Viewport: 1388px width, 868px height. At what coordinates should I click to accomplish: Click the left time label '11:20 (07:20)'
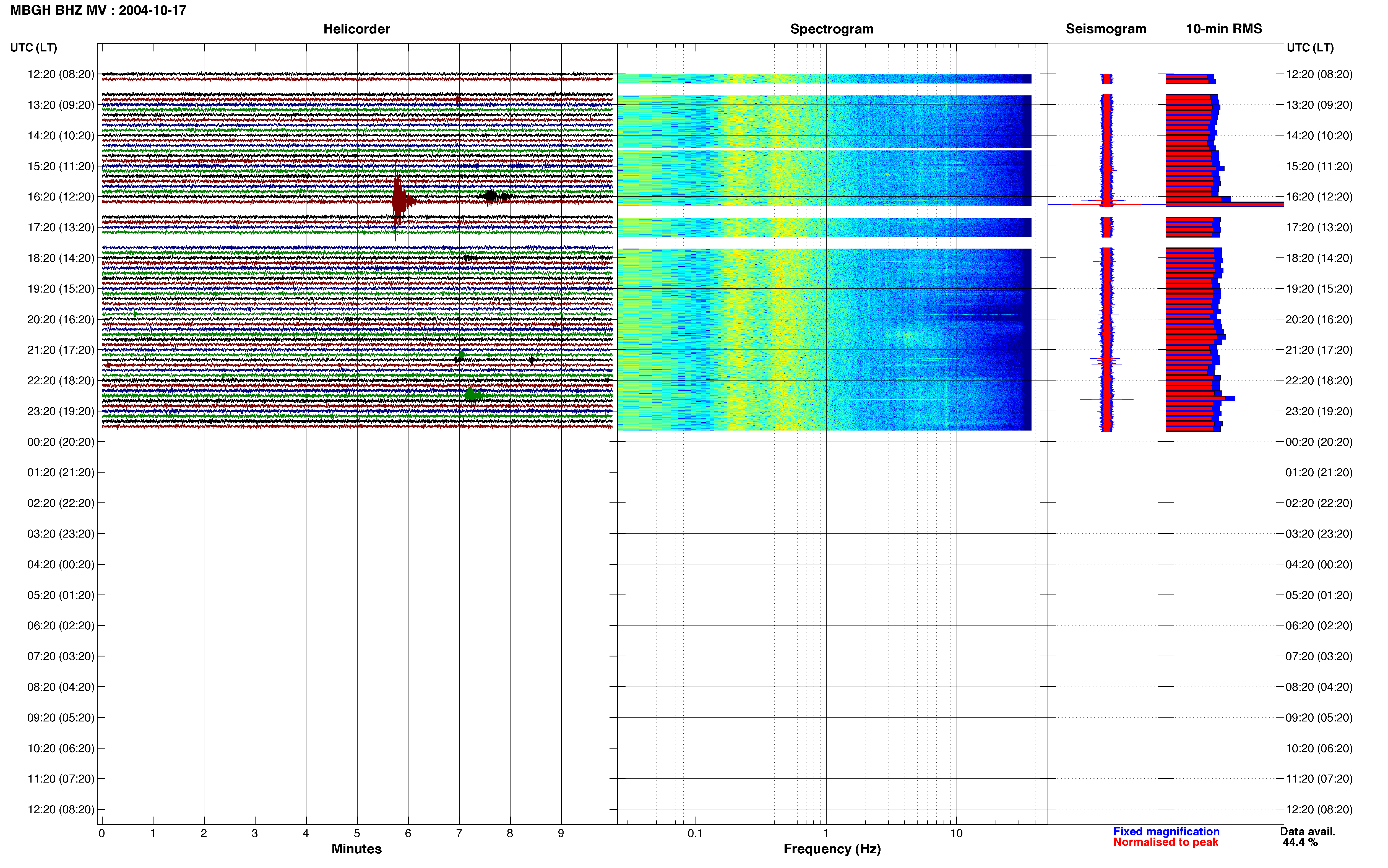click(61, 778)
